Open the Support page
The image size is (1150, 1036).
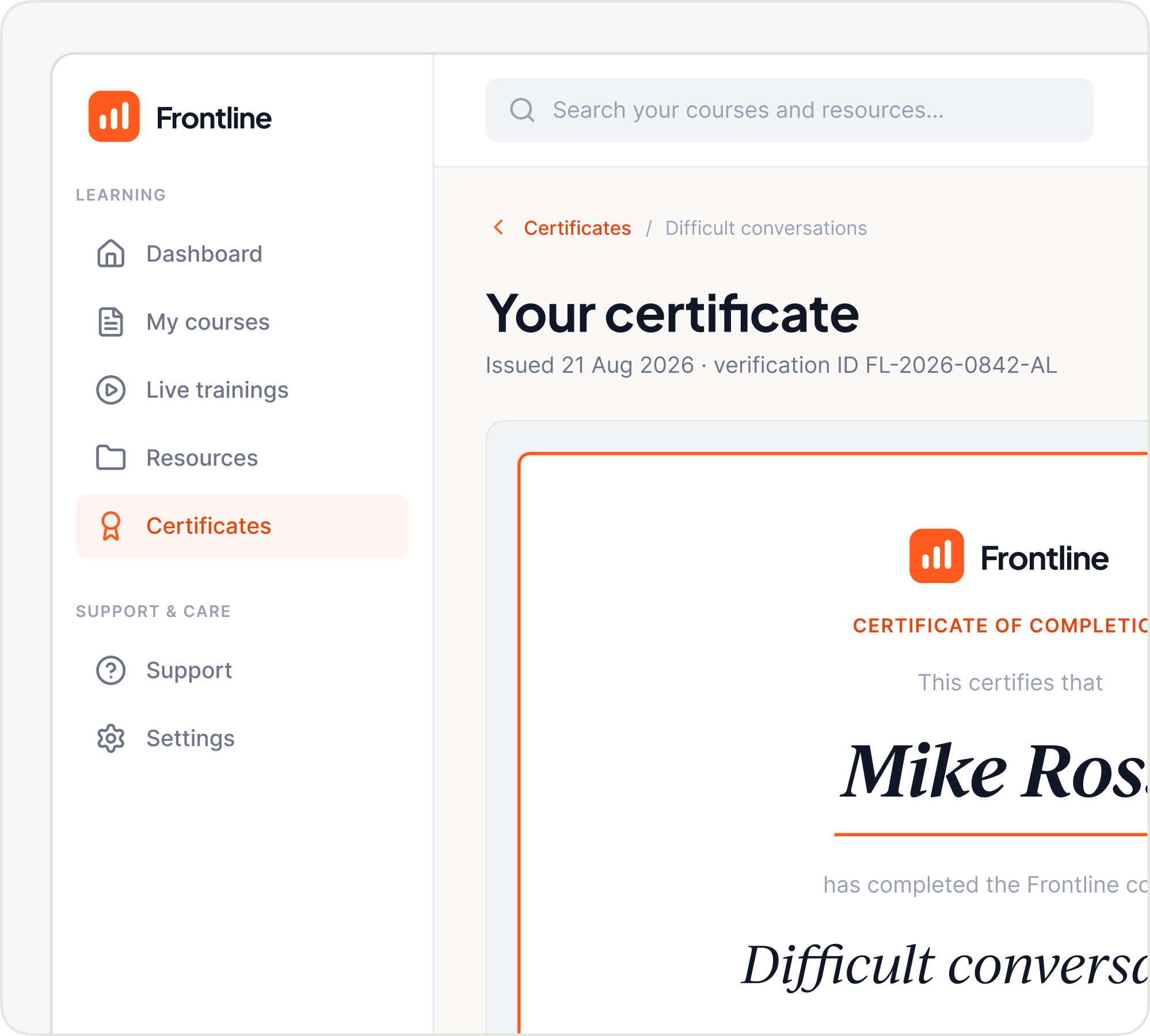pos(242,670)
